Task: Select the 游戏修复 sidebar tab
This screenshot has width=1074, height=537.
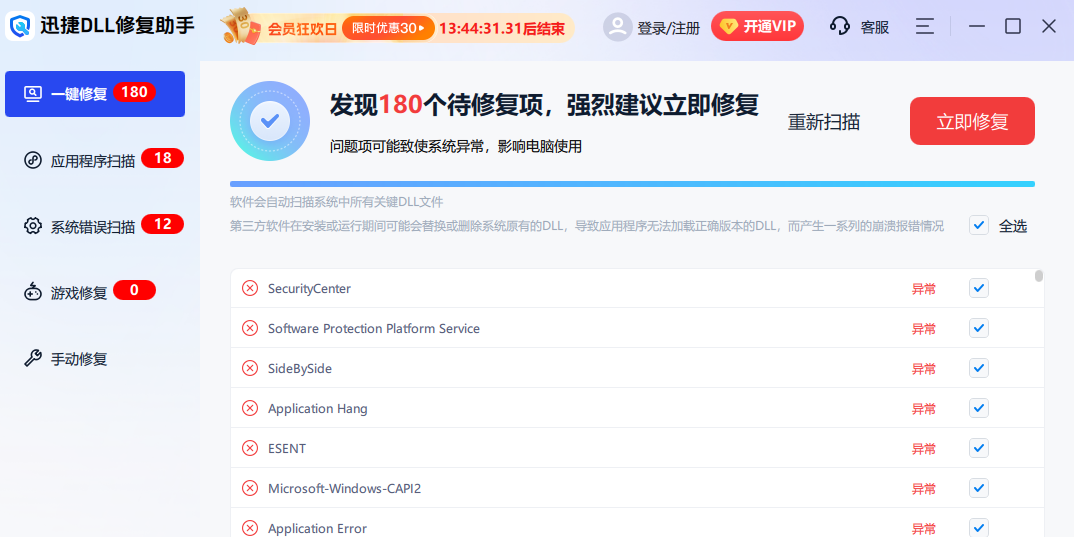Action: click(x=80, y=293)
